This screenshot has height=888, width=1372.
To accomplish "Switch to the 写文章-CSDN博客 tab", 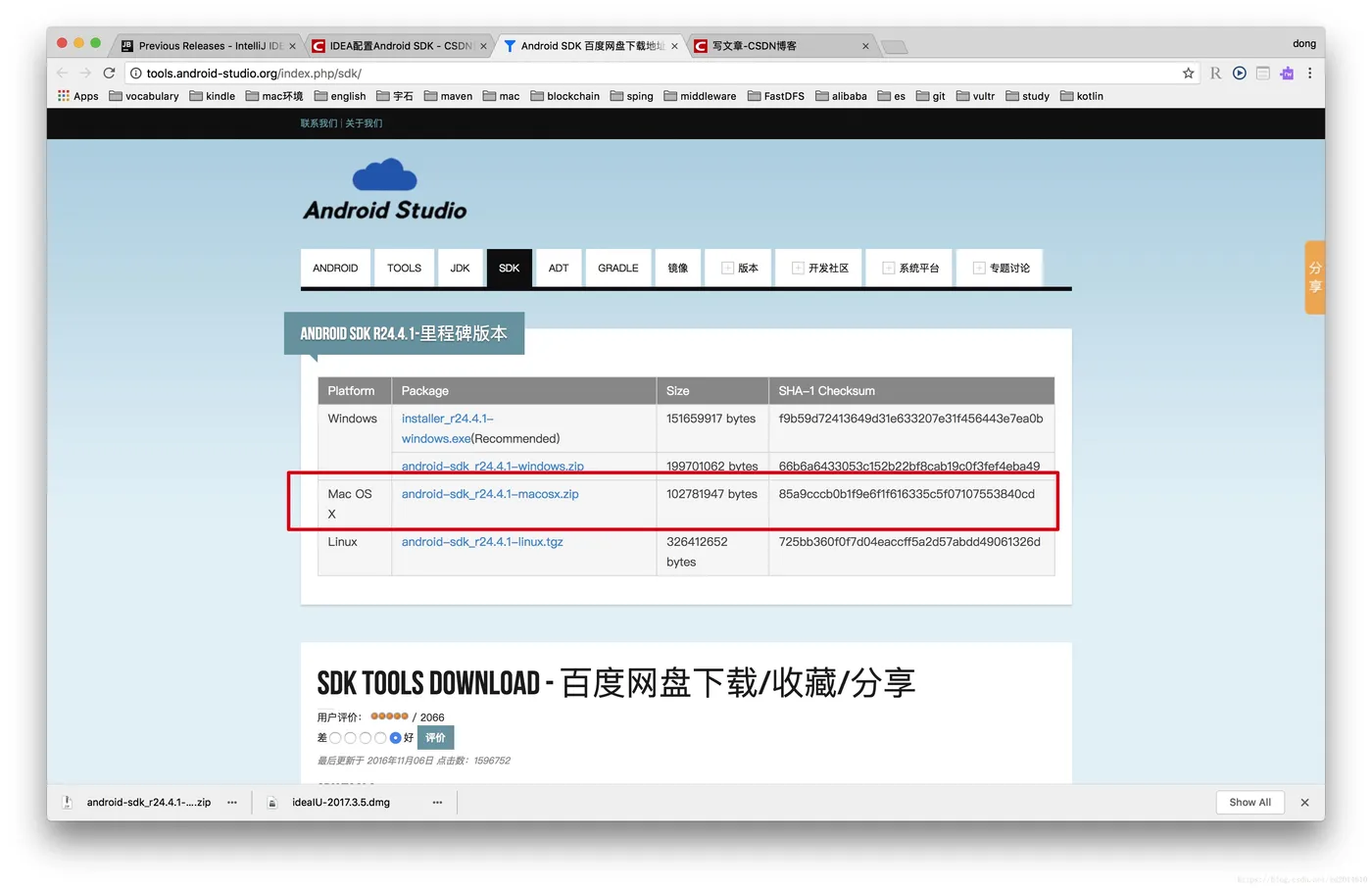I will coord(781,46).
